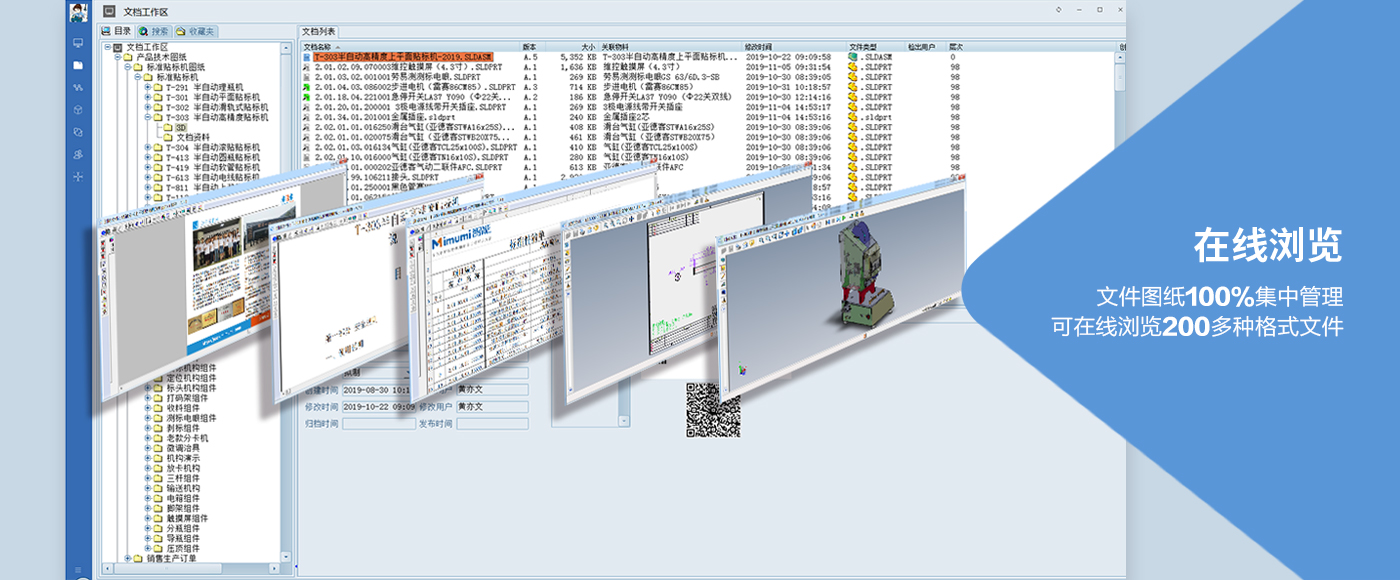The height and width of the screenshot is (580, 1400).
Task: Click the user avatar in the sidebar
Action: click(x=78, y=12)
